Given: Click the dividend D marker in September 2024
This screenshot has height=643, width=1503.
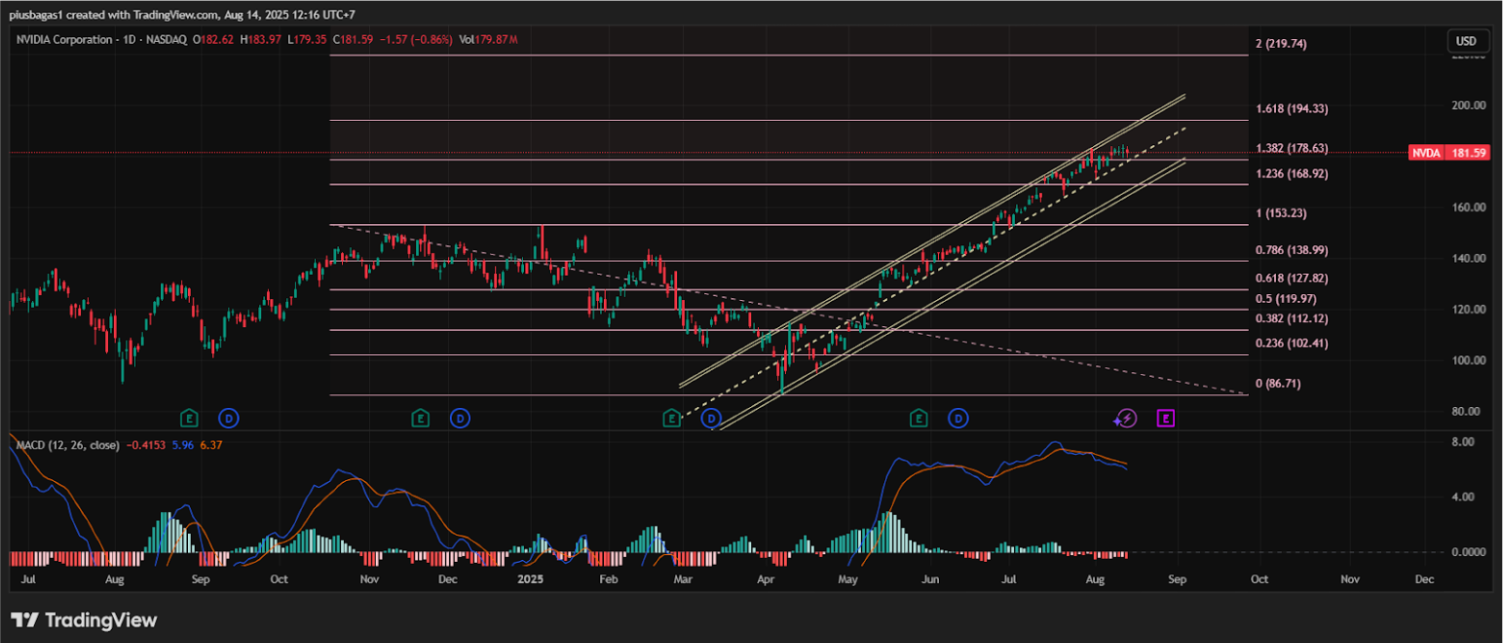Looking at the screenshot, I should (228, 417).
